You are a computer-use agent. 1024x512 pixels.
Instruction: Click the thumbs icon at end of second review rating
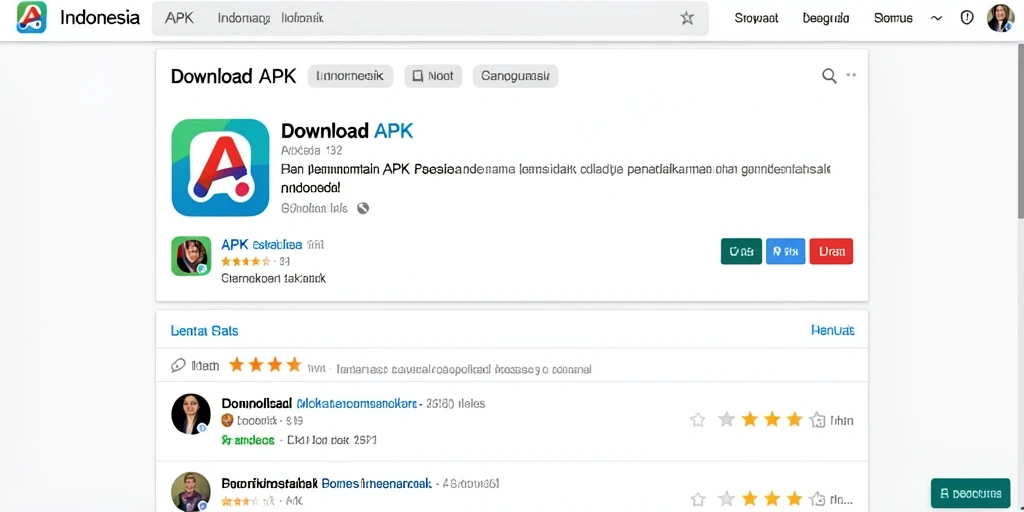[x=818, y=500]
